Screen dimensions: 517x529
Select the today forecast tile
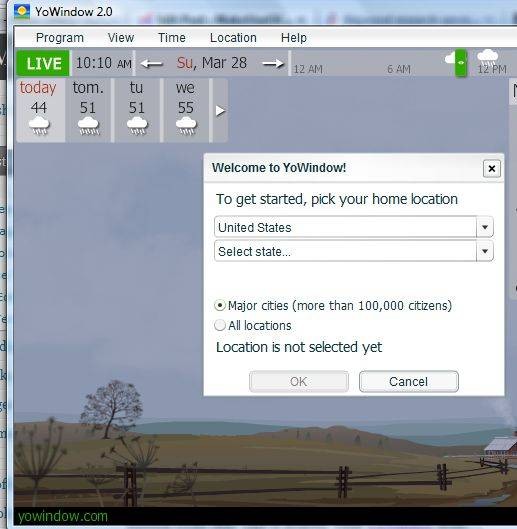(40, 110)
